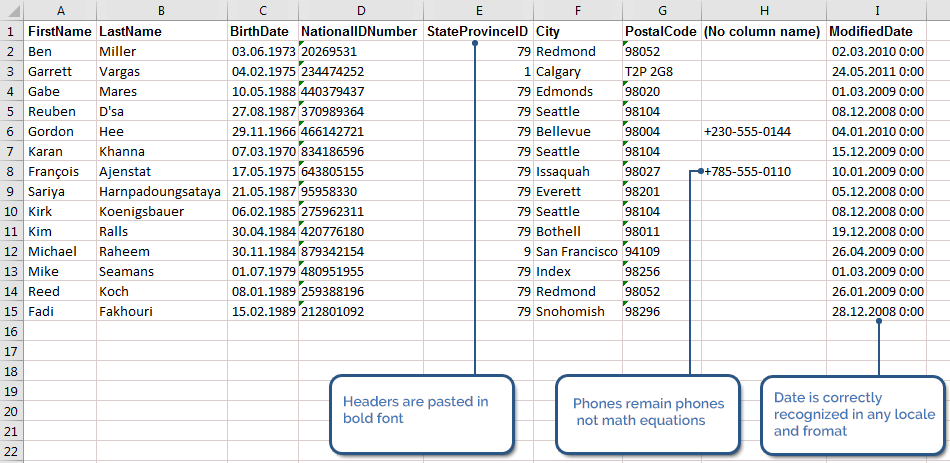Select birthdate 29.11.1966

click(264, 132)
